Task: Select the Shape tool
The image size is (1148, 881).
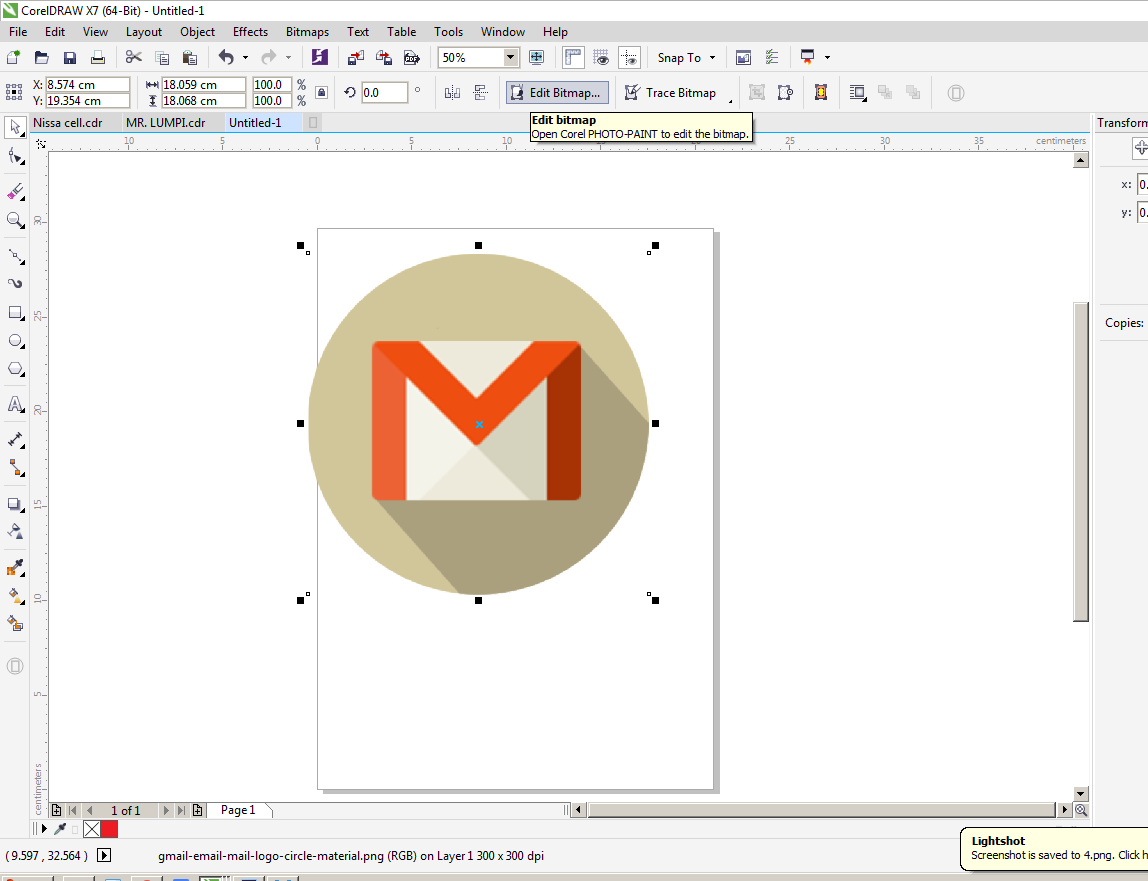Action: [15, 155]
